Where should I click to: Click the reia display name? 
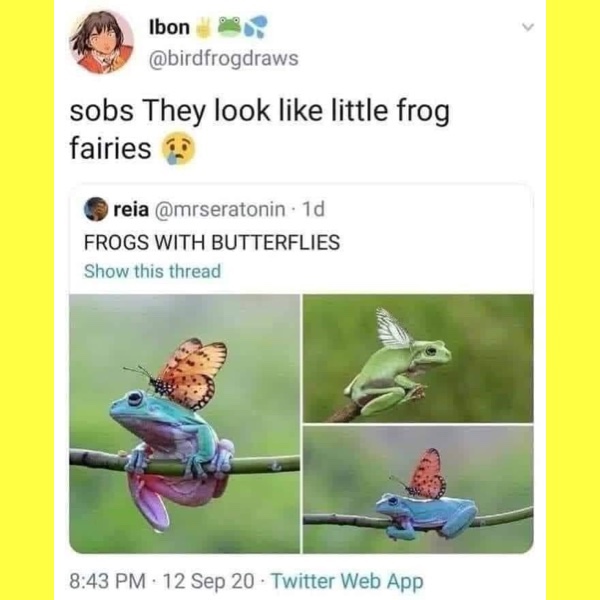point(127,210)
